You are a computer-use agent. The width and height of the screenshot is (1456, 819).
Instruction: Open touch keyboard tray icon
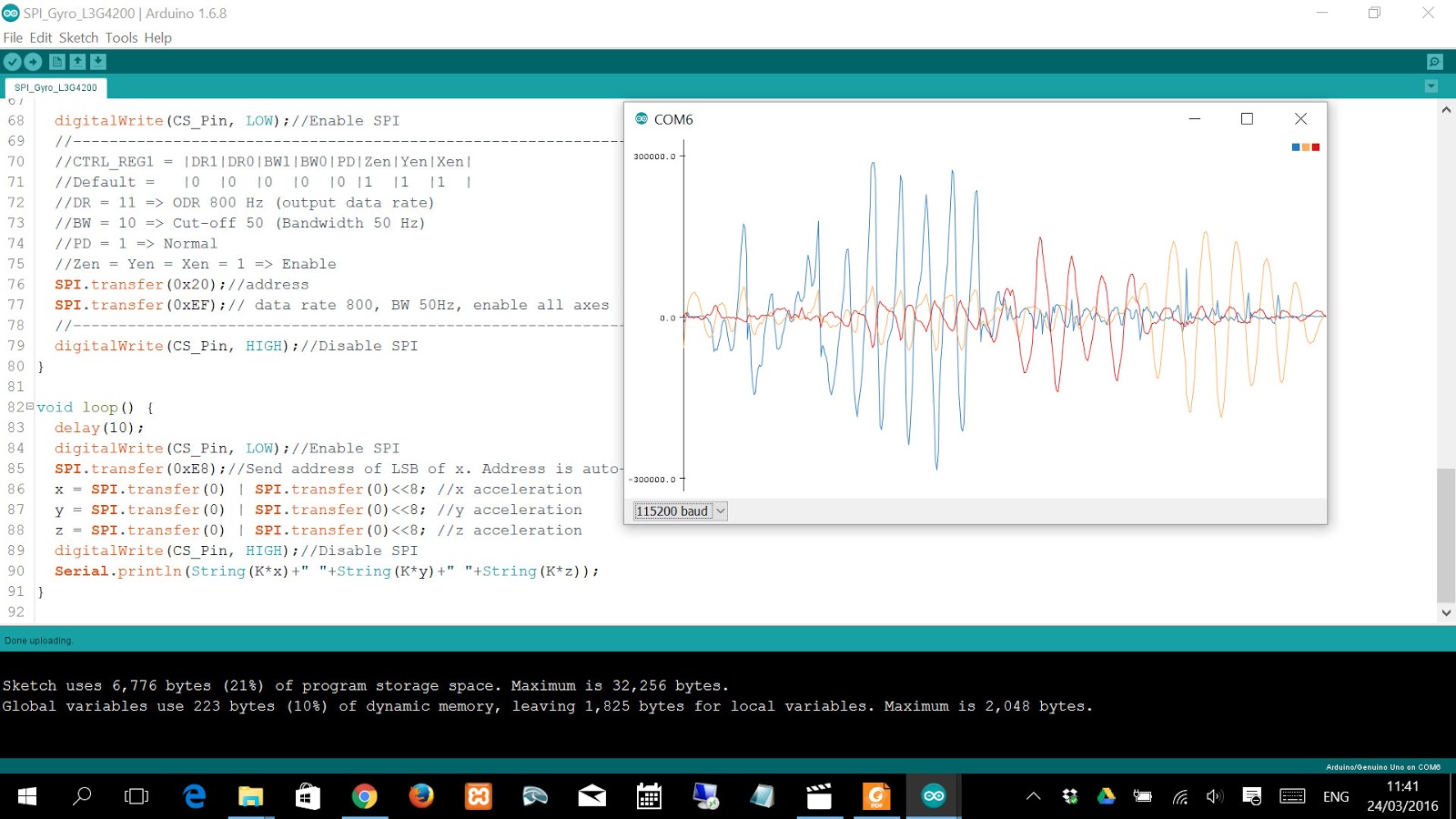pyautogui.click(x=1292, y=796)
